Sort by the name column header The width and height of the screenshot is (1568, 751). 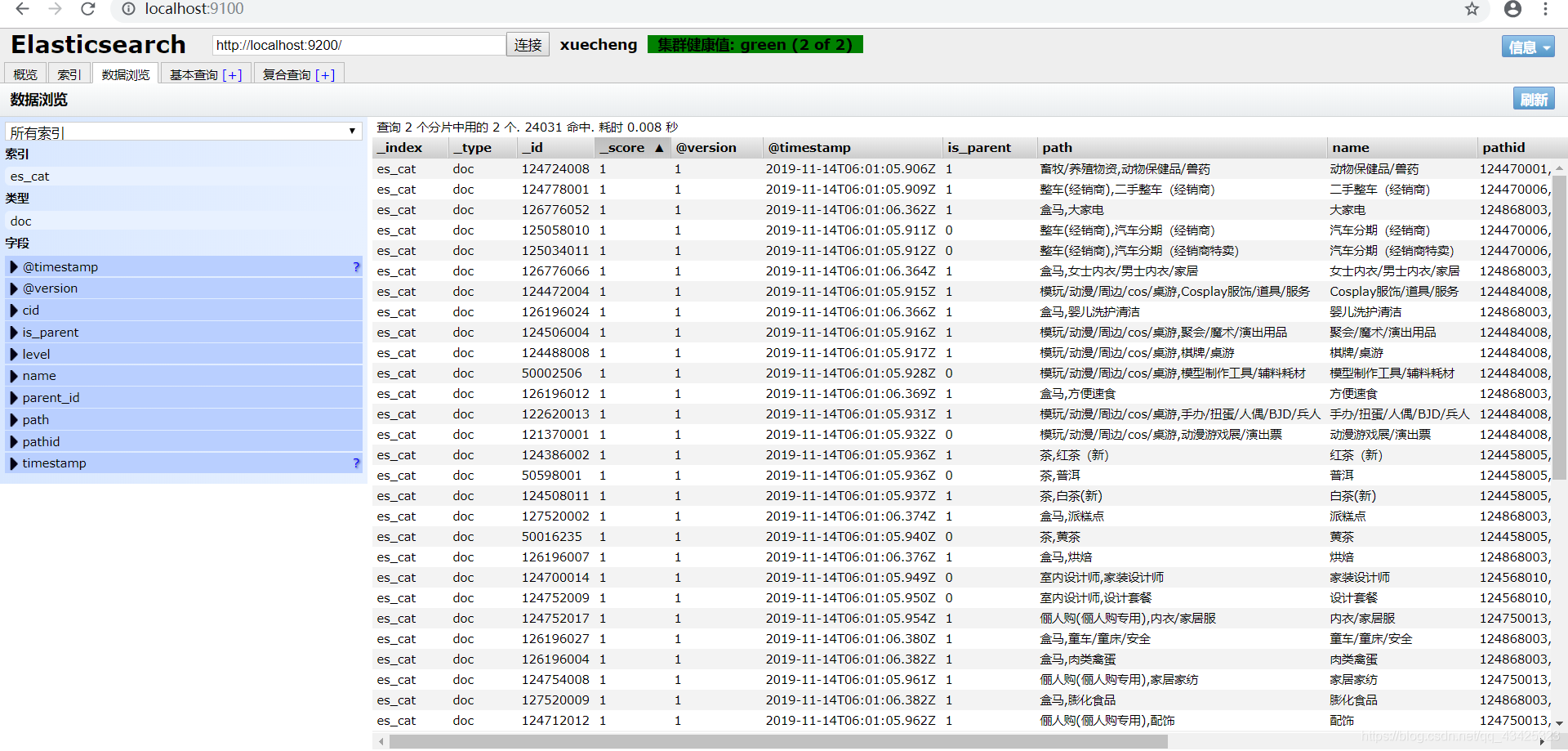coord(1401,148)
